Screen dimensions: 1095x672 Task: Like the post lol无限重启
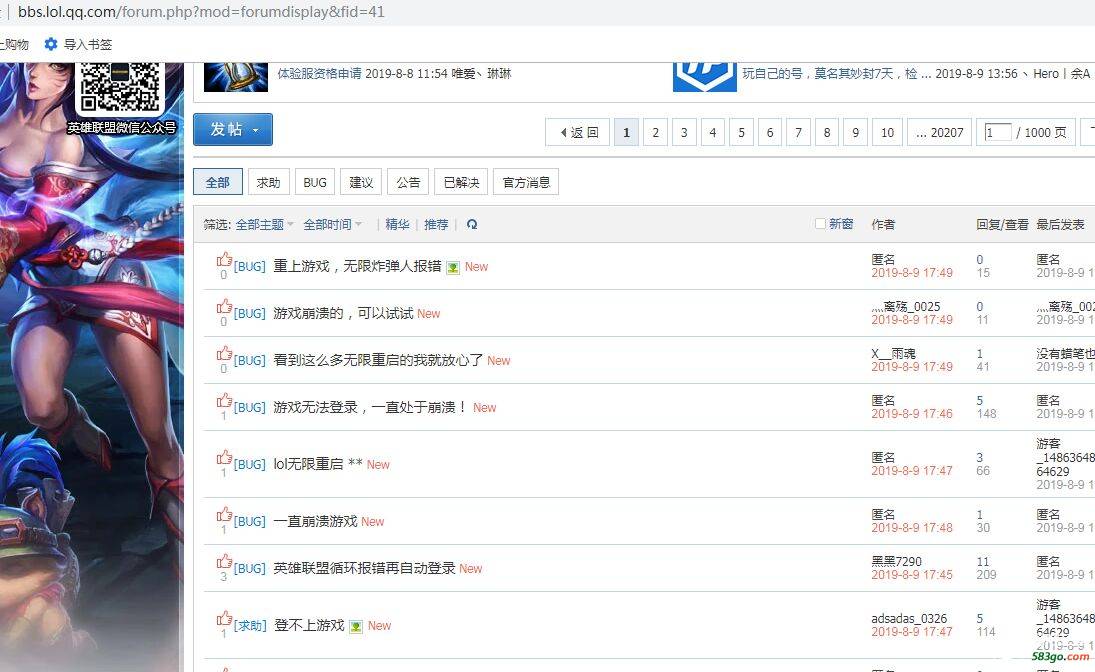[223, 458]
